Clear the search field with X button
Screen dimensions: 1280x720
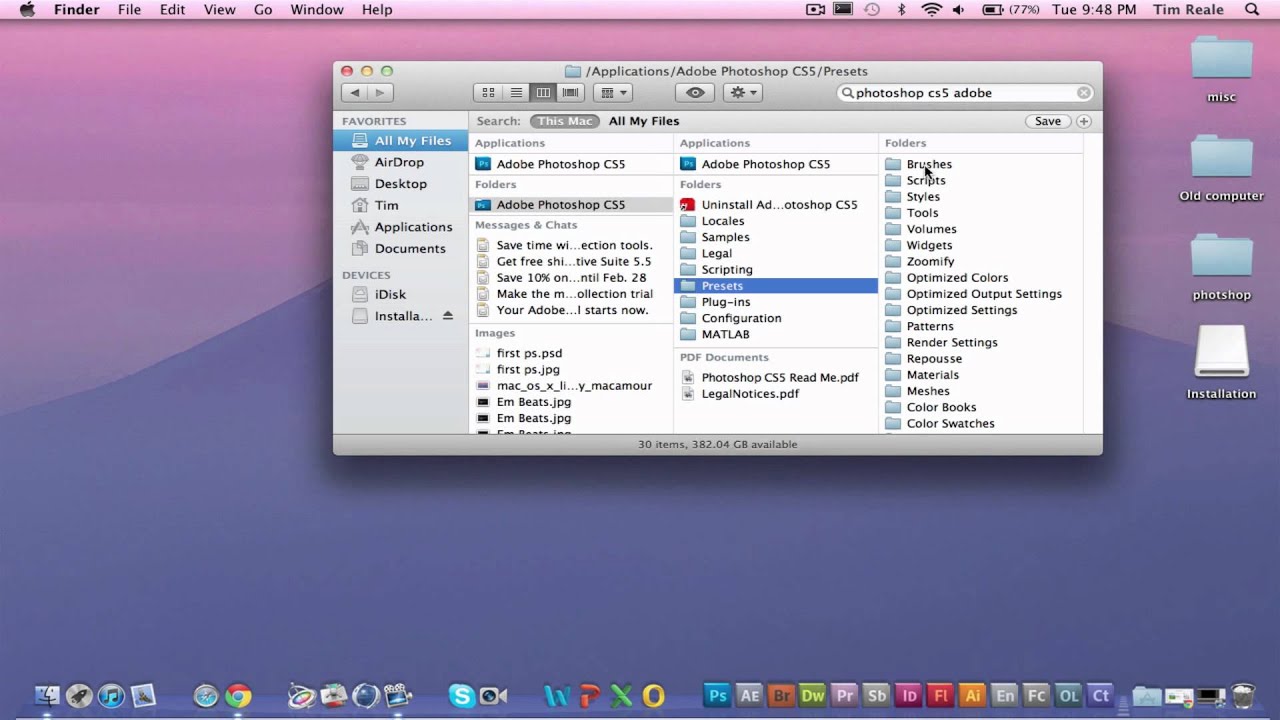coord(1084,92)
